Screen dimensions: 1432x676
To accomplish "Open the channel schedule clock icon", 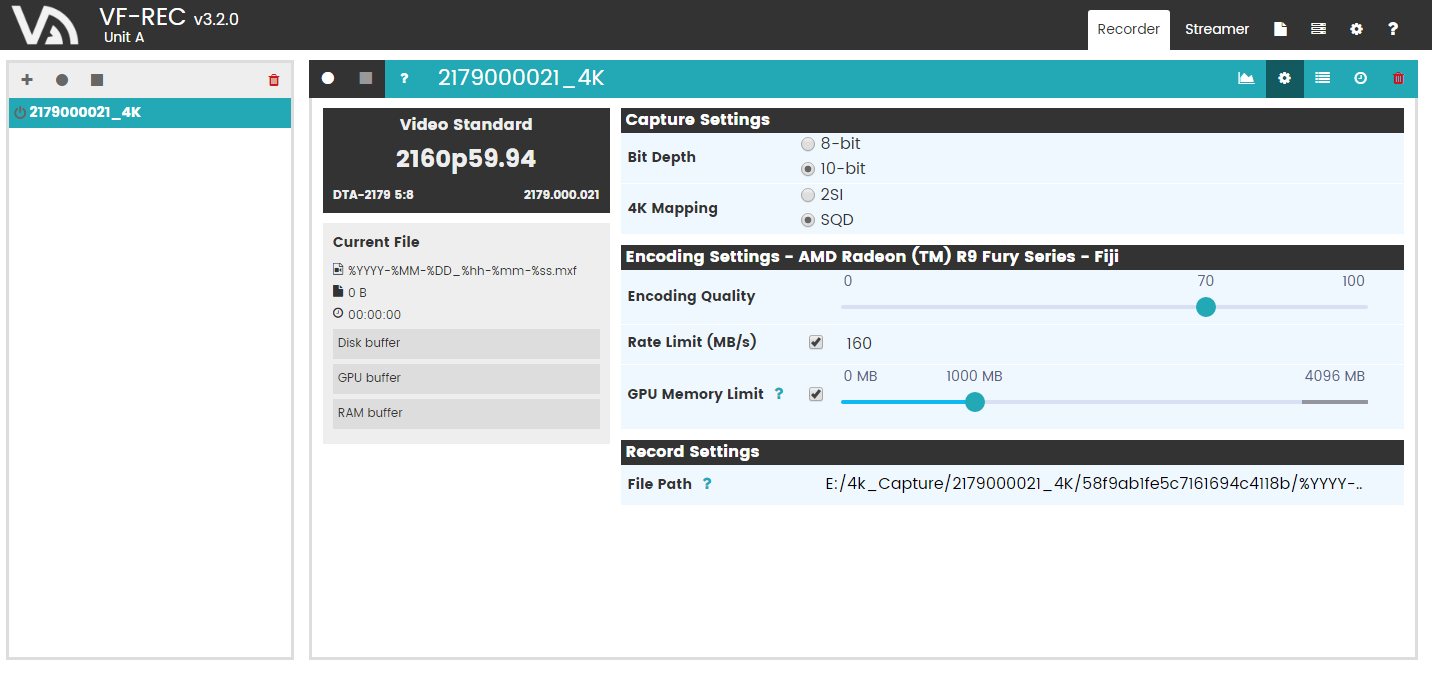I will tap(1361, 78).
